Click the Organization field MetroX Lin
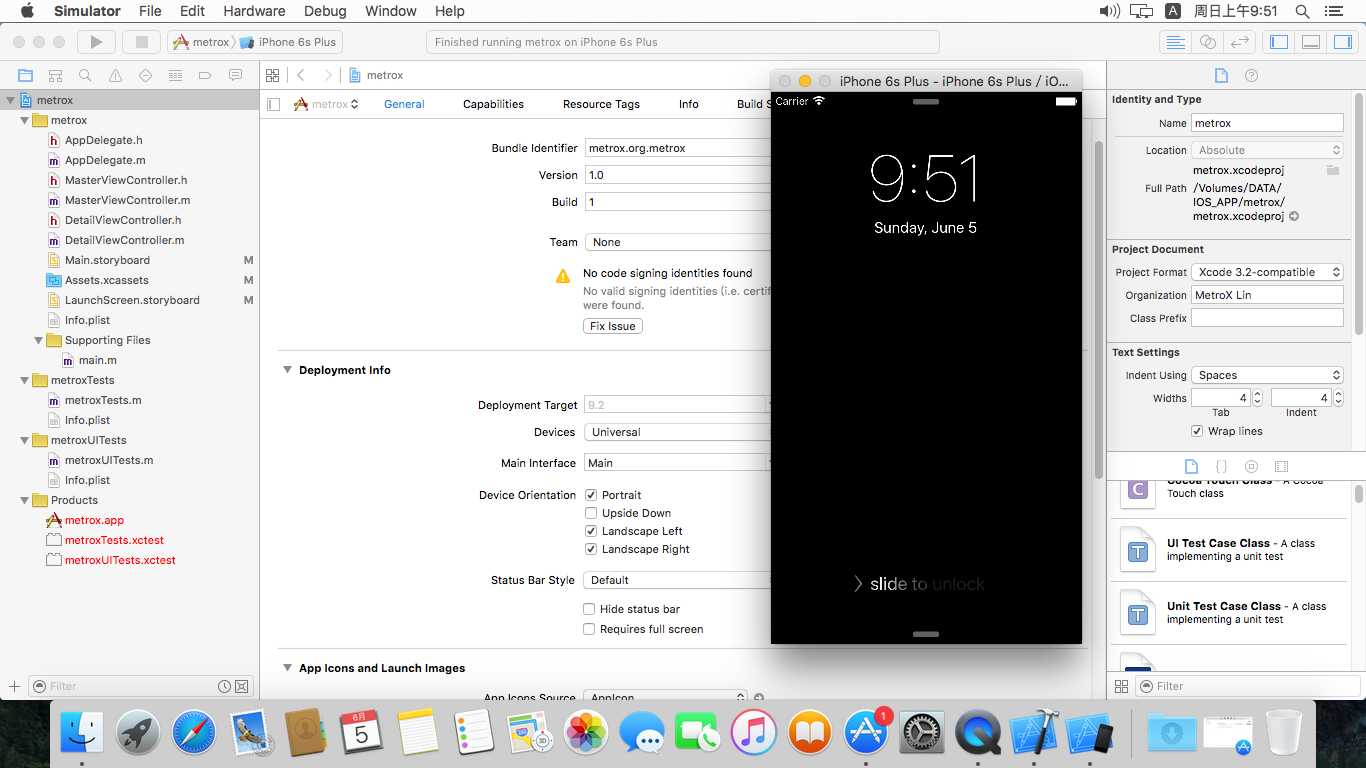This screenshot has width=1366, height=768. click(1267, 295)
